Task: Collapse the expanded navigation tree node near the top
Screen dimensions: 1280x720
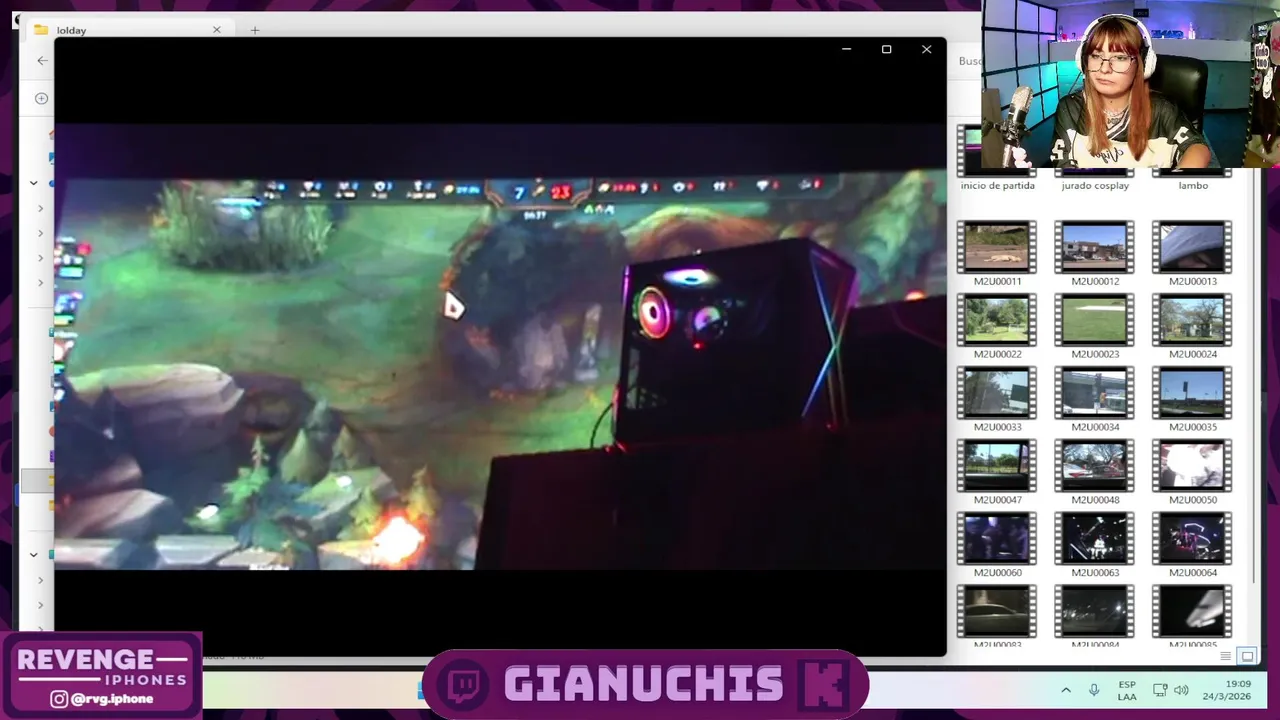Action: click(x=34, y=183)
